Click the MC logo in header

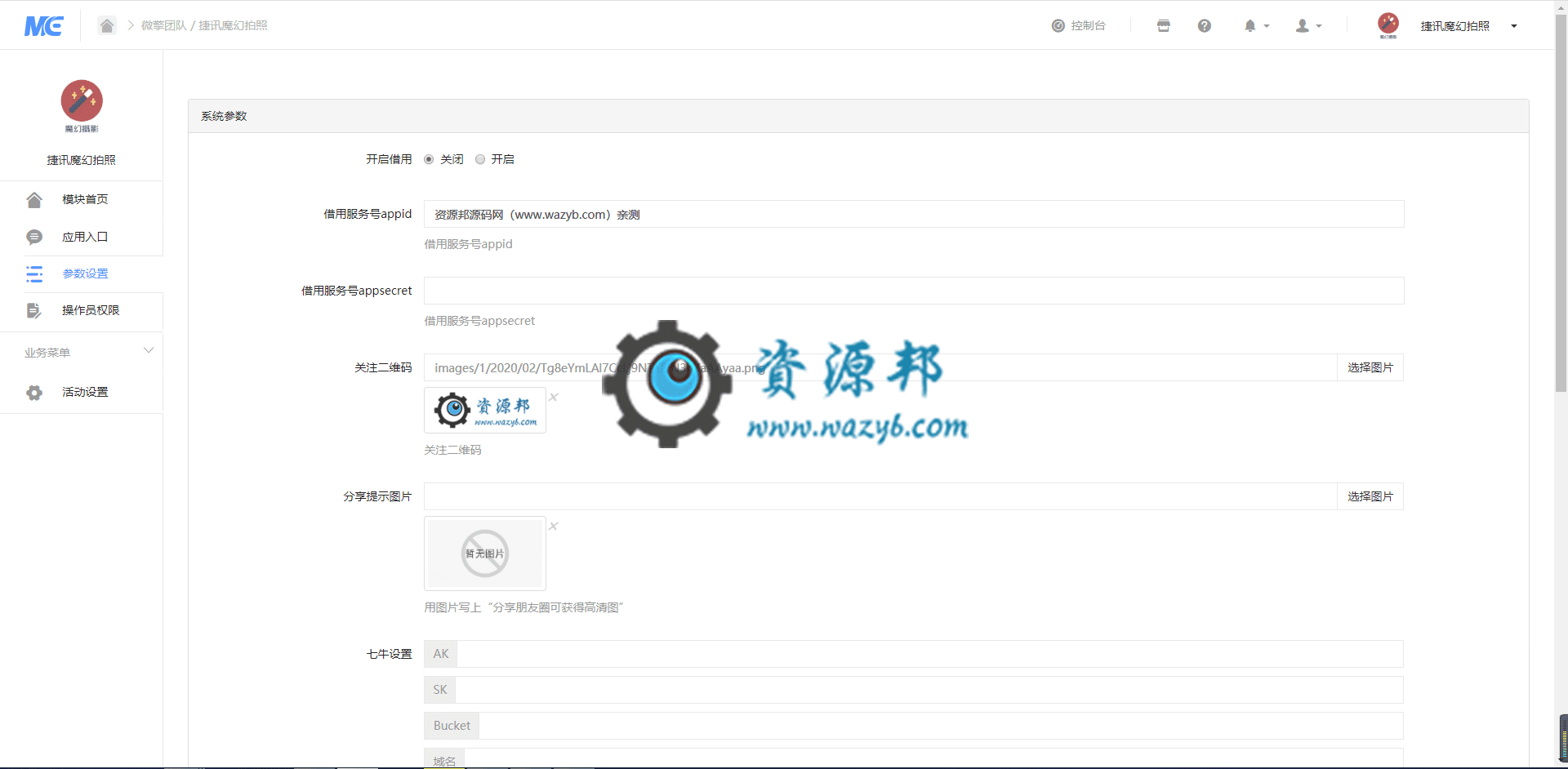(x=44, y=26)
